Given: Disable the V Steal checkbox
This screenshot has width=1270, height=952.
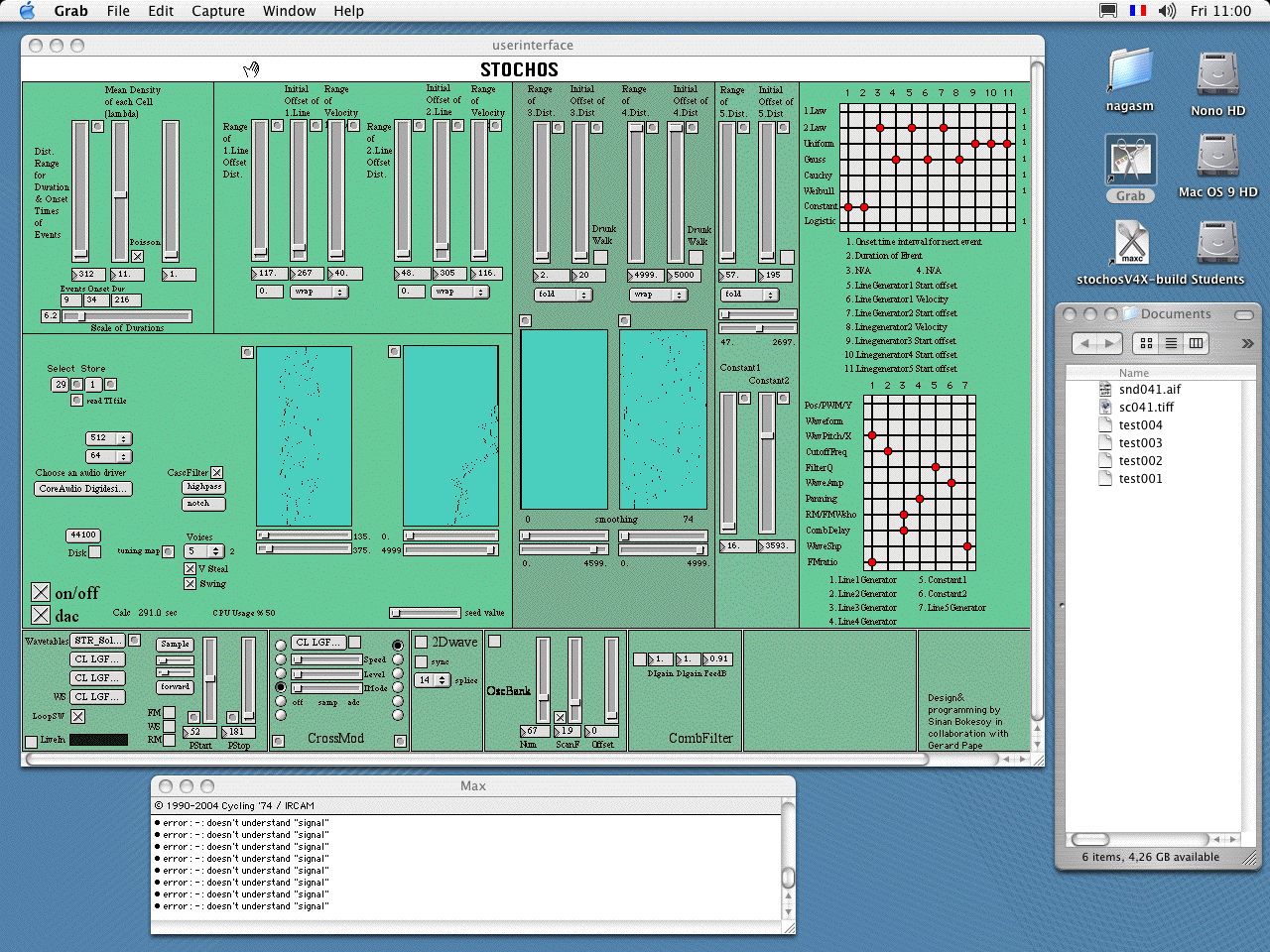Looking at the screenshot, I should (190, 568).
